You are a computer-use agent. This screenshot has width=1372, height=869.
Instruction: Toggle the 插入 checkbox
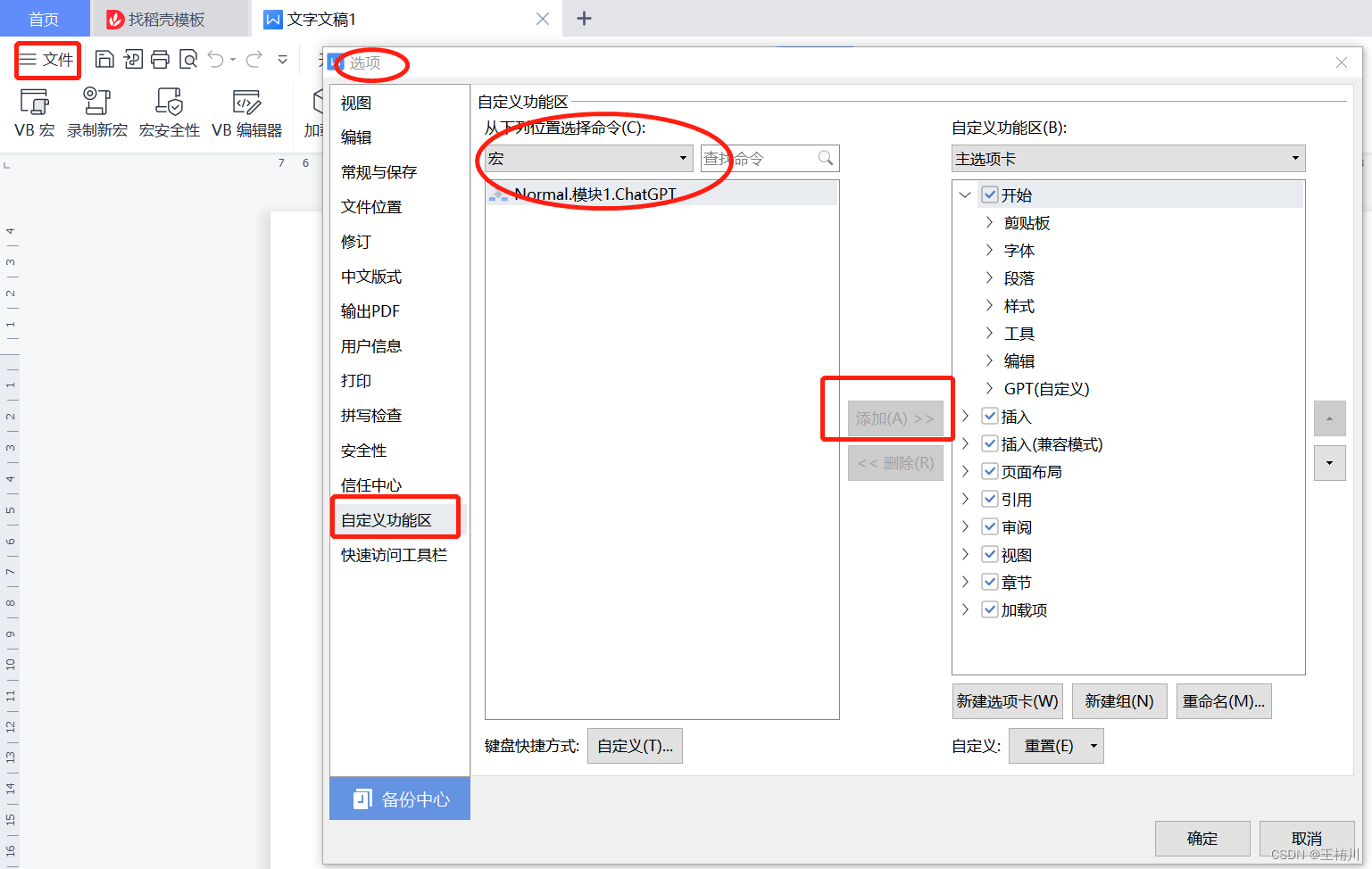click(989, 416)
